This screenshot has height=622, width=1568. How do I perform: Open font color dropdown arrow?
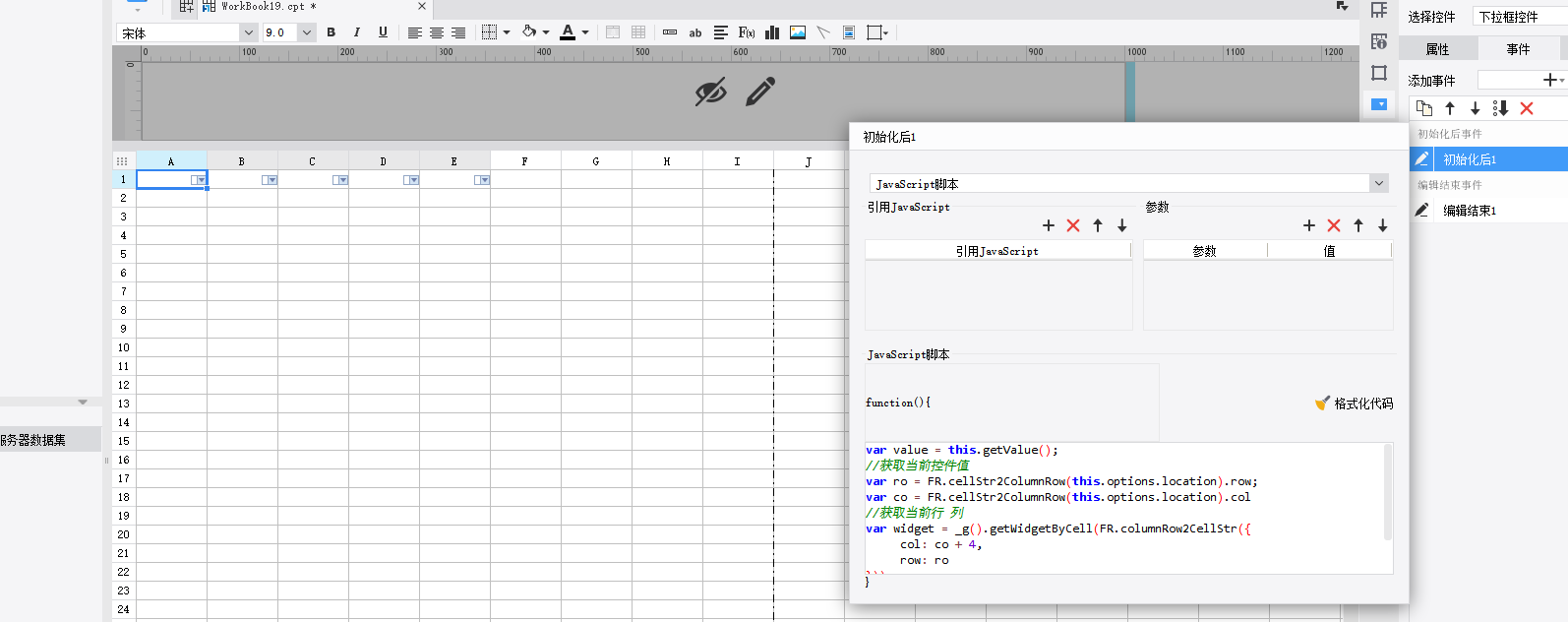(585, 32)
